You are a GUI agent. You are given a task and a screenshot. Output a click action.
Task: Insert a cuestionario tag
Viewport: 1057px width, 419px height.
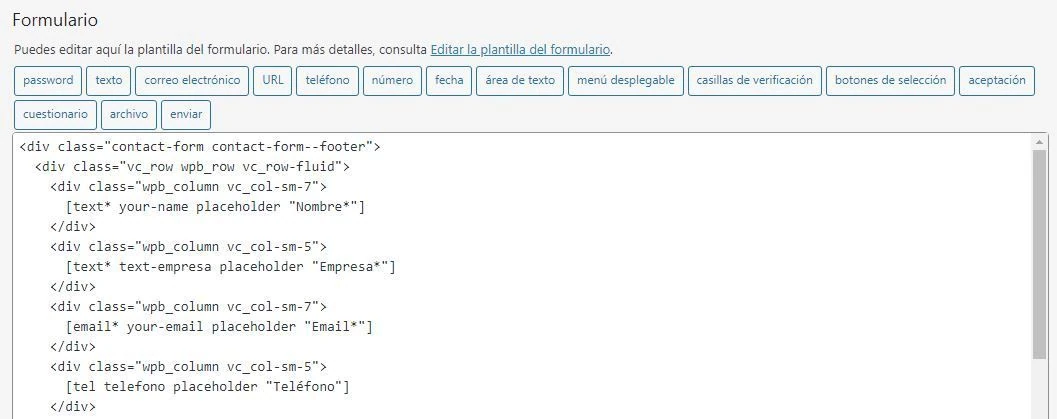click(55, 115)
